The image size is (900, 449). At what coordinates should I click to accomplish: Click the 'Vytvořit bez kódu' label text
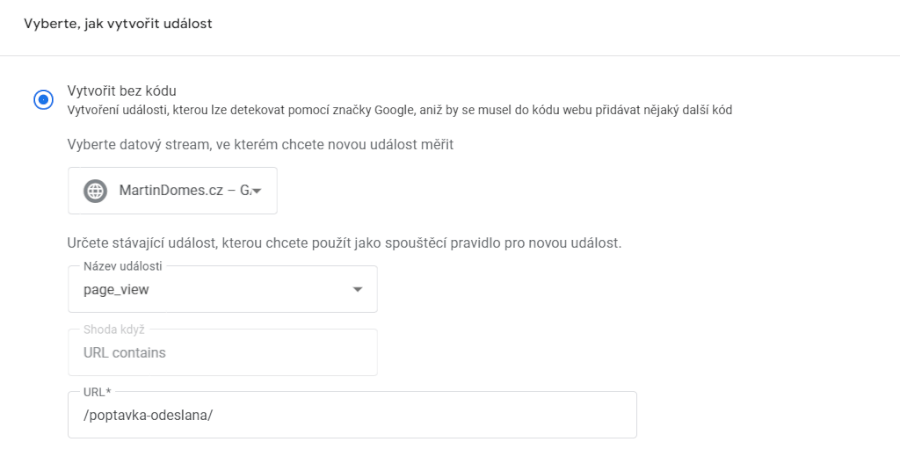click(x=122, y=91)
